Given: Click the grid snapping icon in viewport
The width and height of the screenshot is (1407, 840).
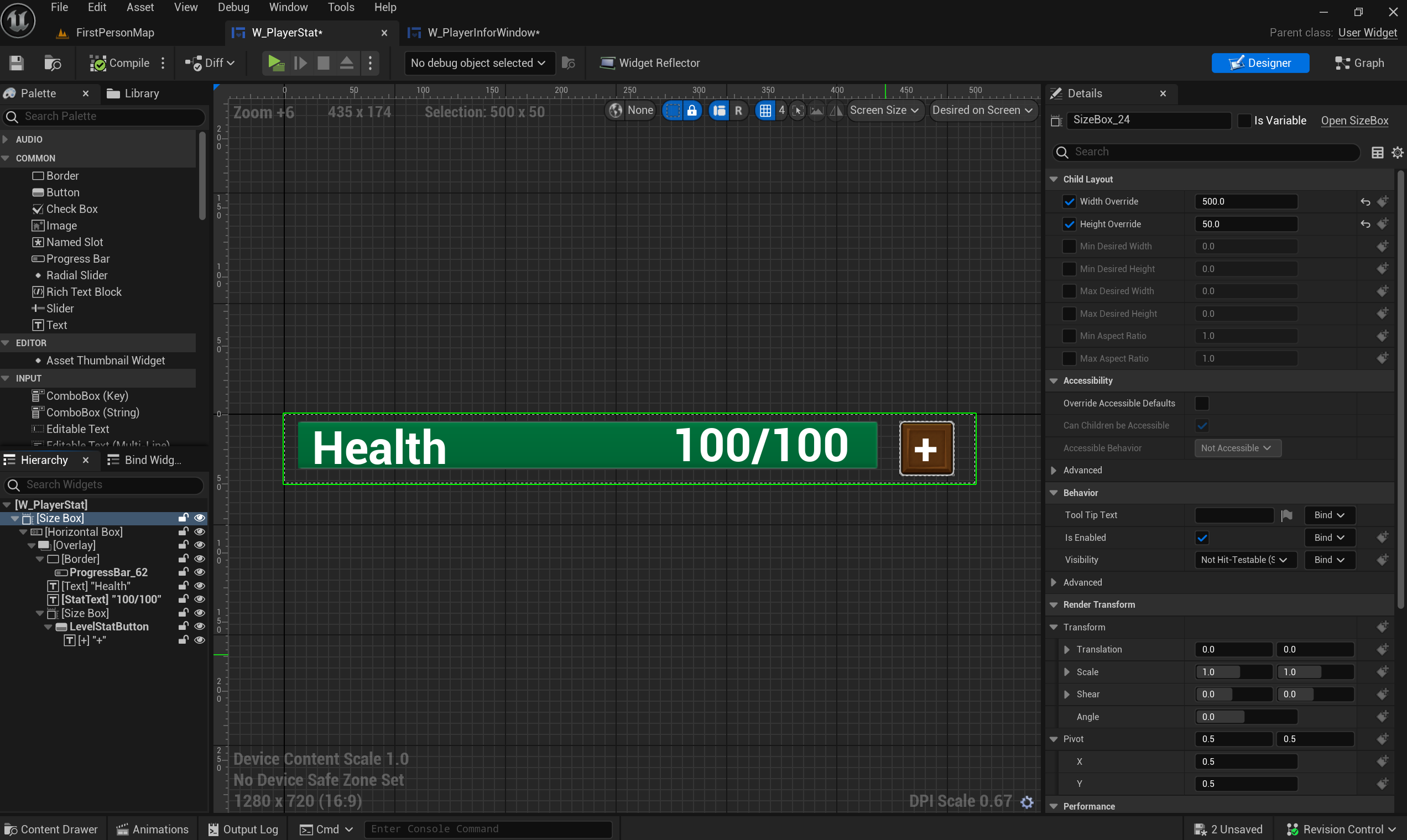Looking at the screenshot, I should tap(765, 111).
